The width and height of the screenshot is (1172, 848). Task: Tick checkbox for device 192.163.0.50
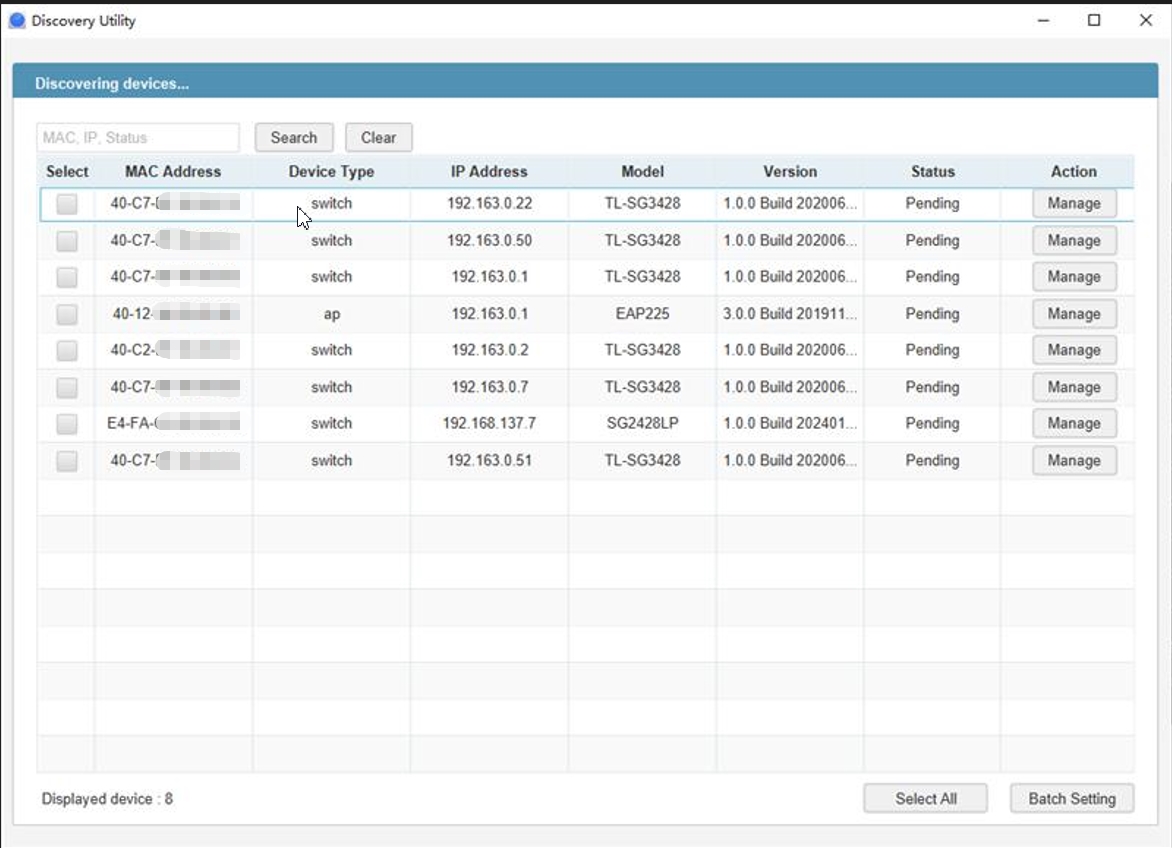67,241
